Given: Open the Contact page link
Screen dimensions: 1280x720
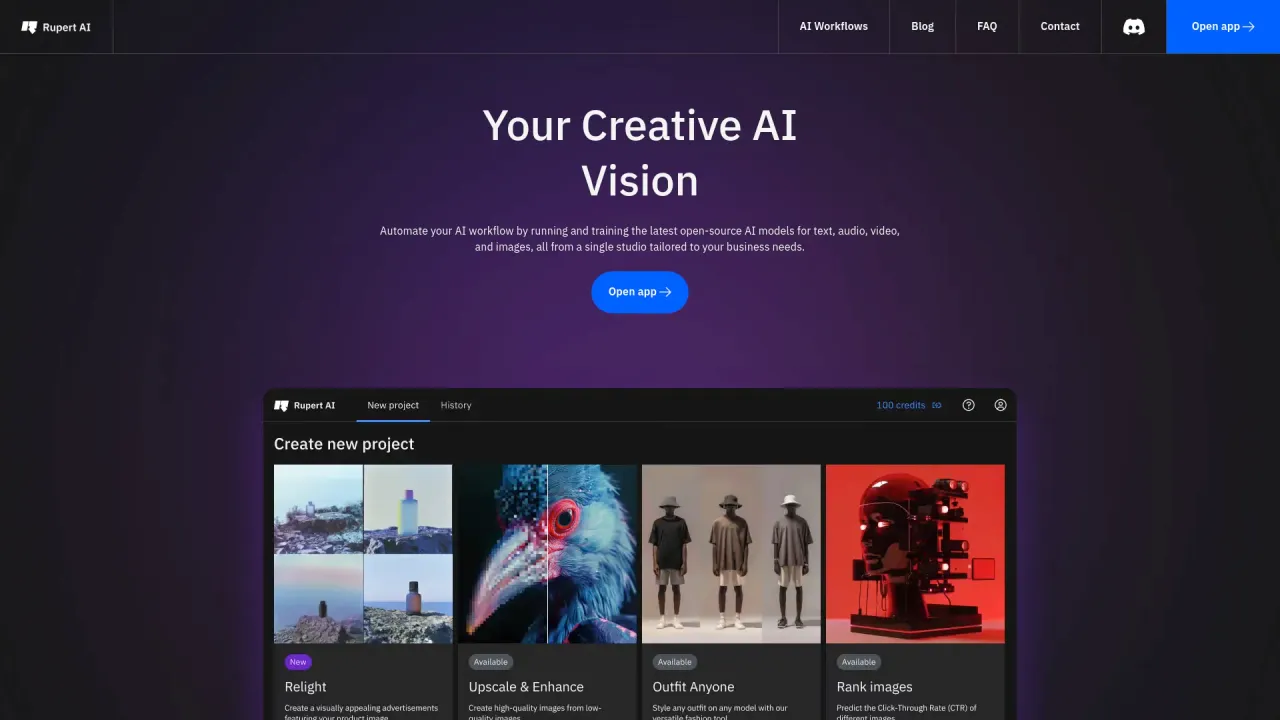Looking at the screenshot, I should (x=1060, y=26).
